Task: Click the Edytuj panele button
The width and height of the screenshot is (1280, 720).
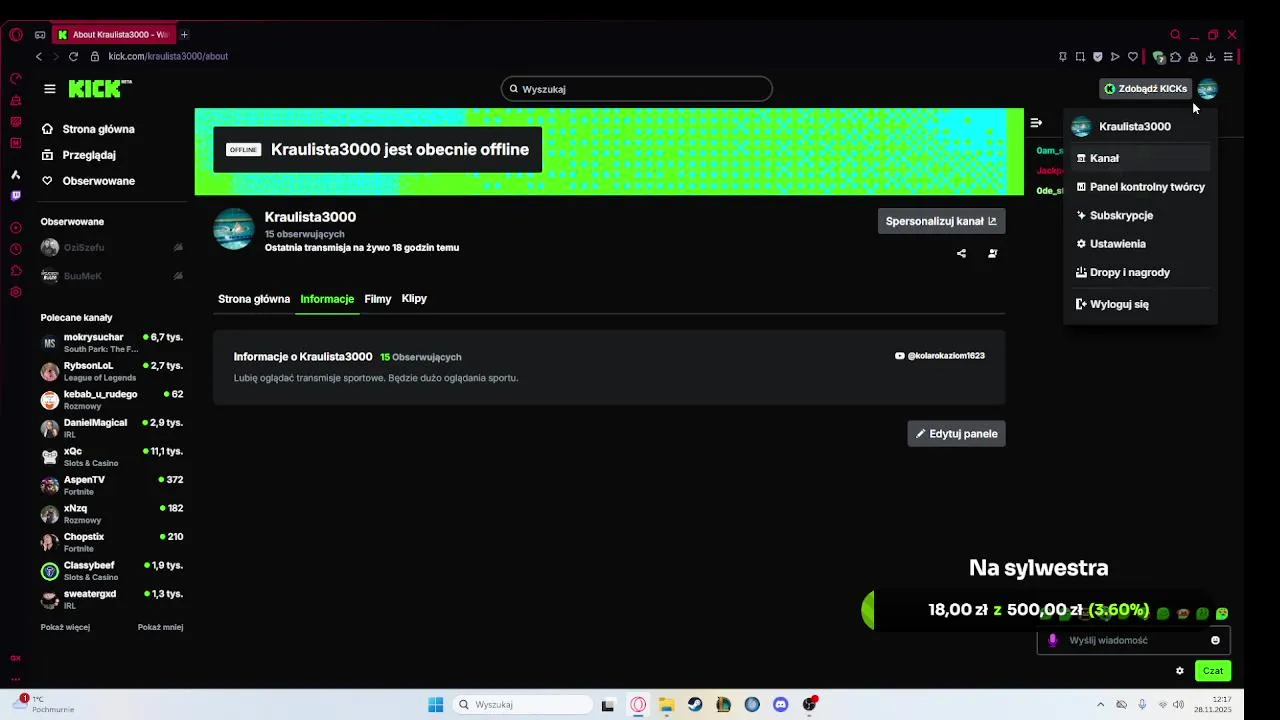Action: (956, 434)
